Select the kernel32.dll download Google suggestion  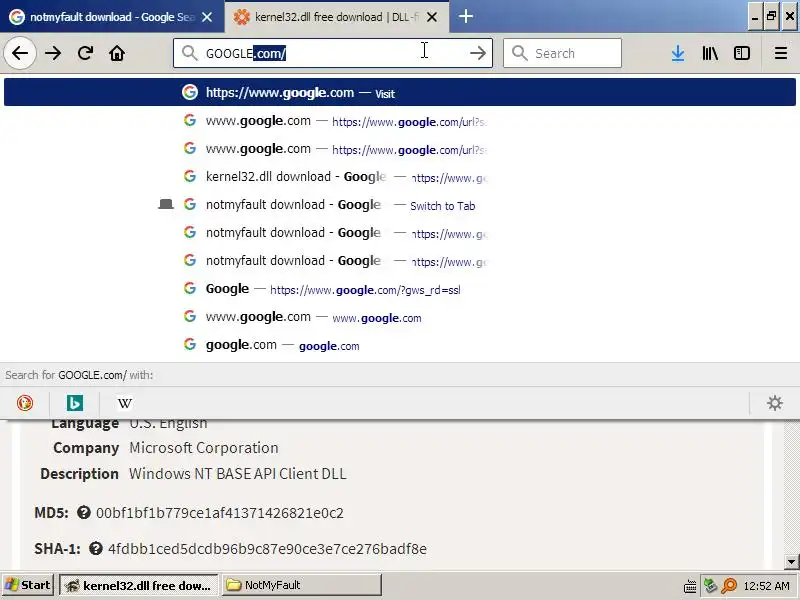(x=400, y=177)
